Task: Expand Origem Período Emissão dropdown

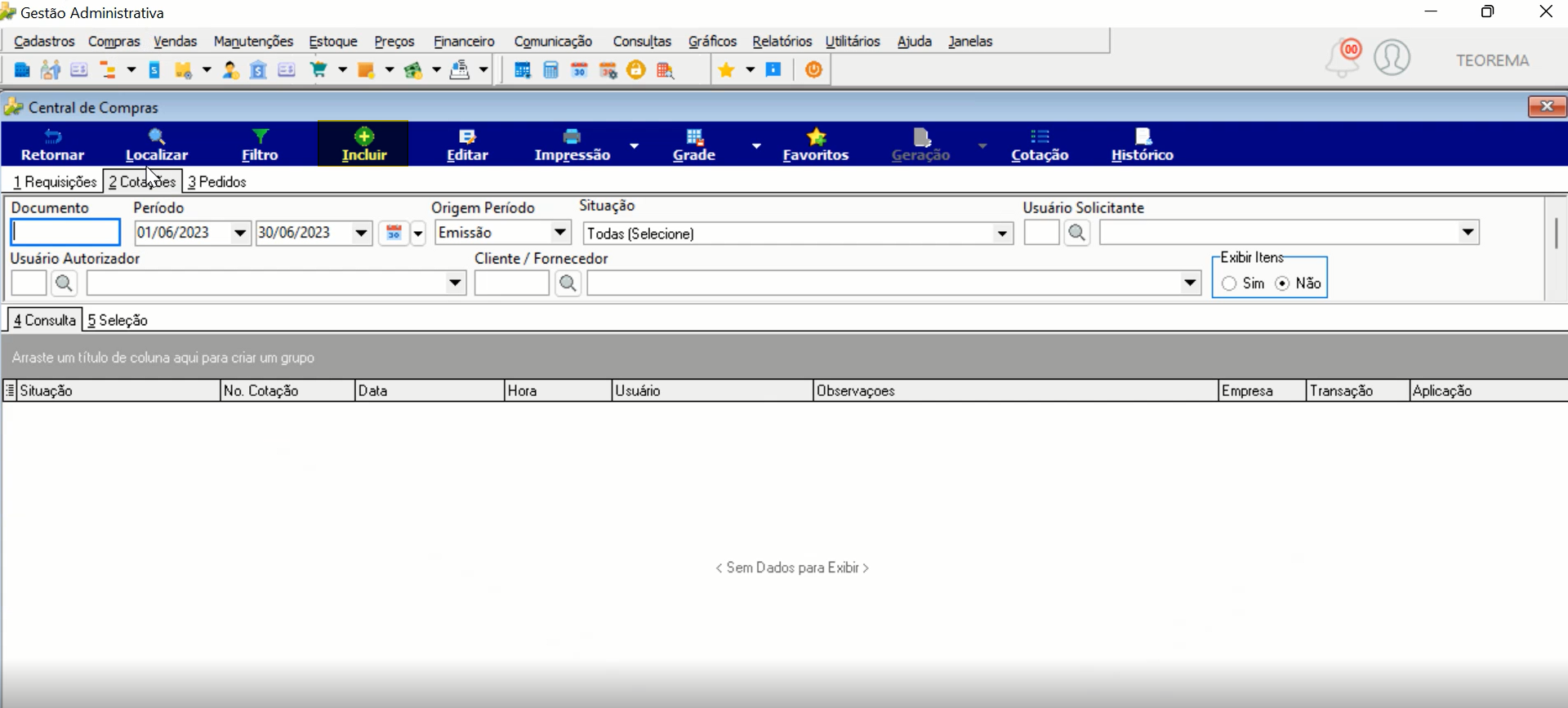Action: (560, 233)
